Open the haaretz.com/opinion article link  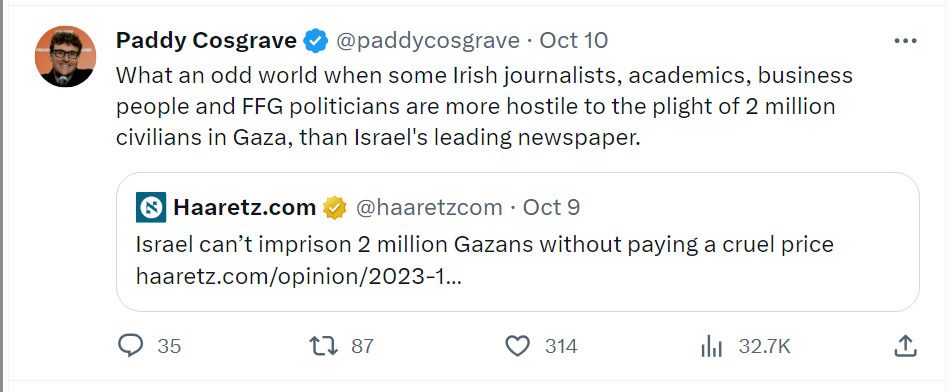(298, 277)
